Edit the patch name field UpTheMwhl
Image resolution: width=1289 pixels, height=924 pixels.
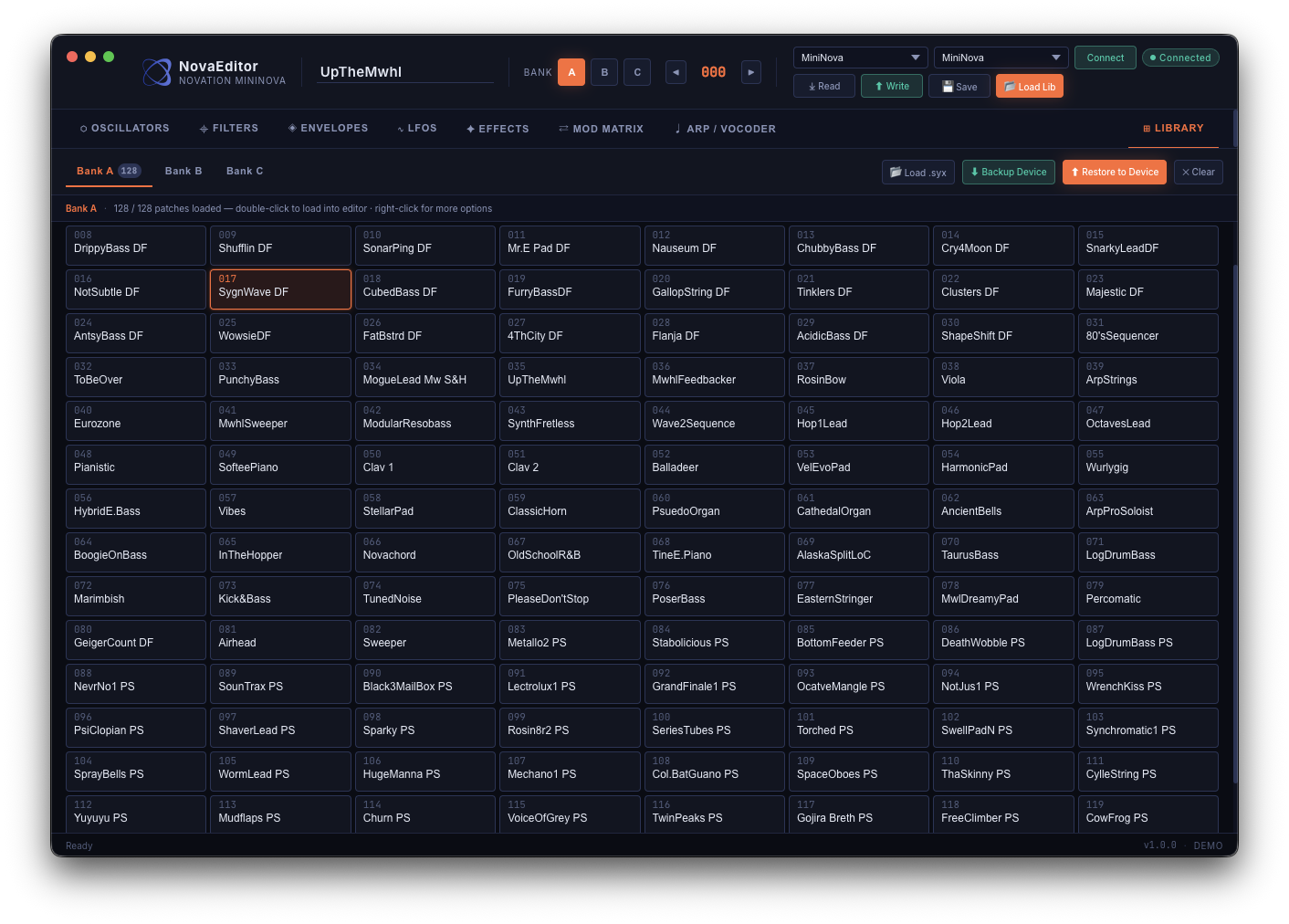coord(405,72)
